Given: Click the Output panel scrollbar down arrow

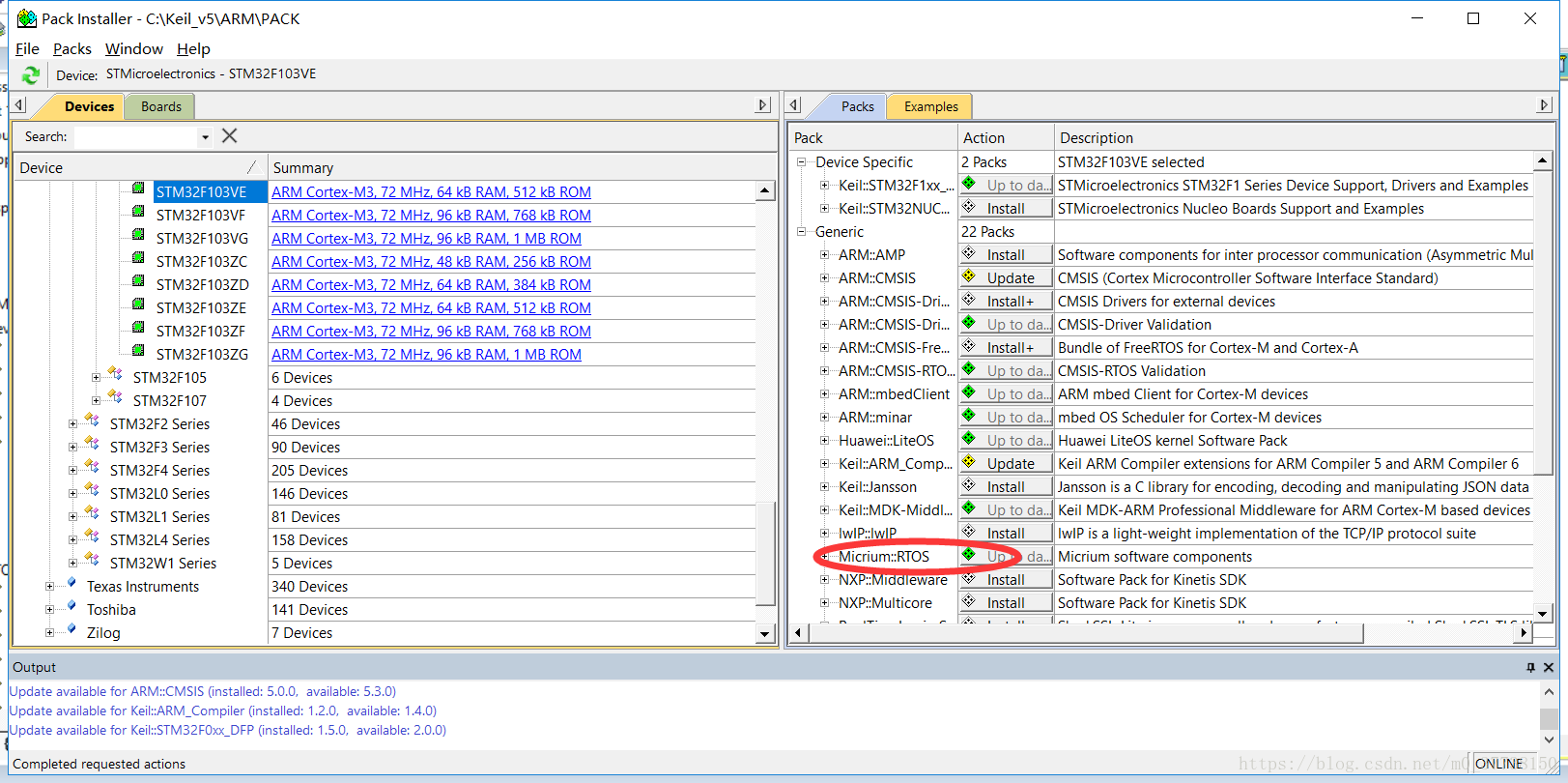Looking at the screenshot, I should 1548,739.
